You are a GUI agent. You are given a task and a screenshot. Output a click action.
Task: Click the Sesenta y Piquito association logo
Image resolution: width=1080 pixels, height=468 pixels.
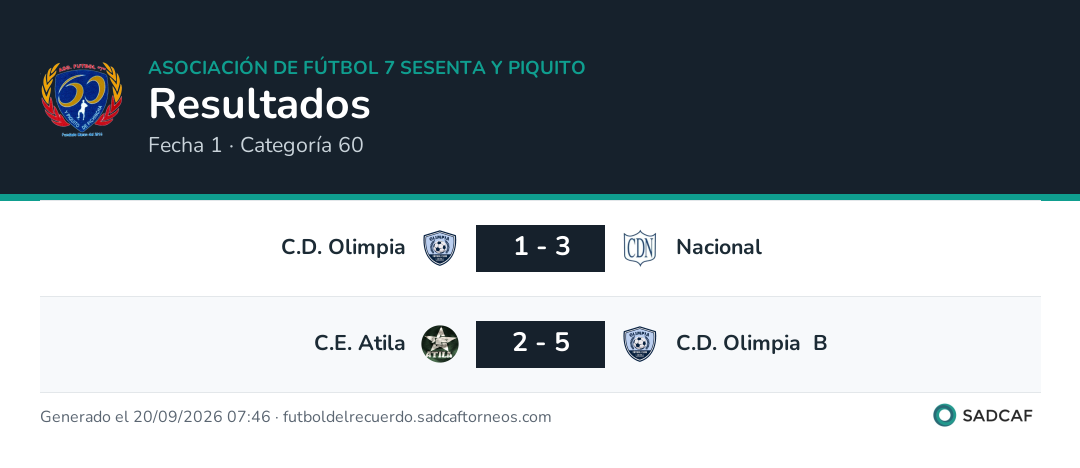pyautogui.click(x=82, y=100)
